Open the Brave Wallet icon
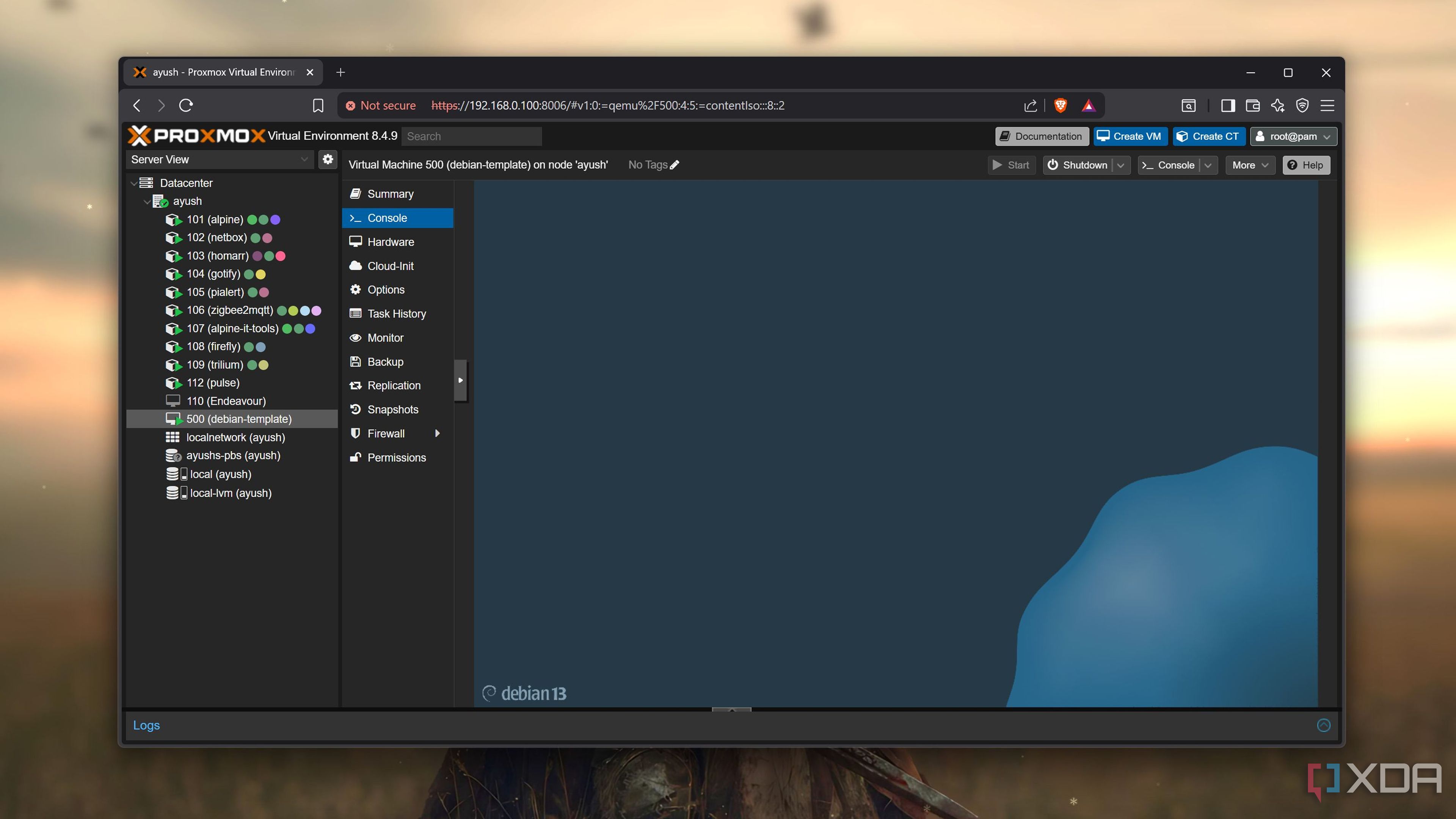Image resolution: width=1456 pixels, height=819 pixels. pyautogui.click(x=1252, y=106)
